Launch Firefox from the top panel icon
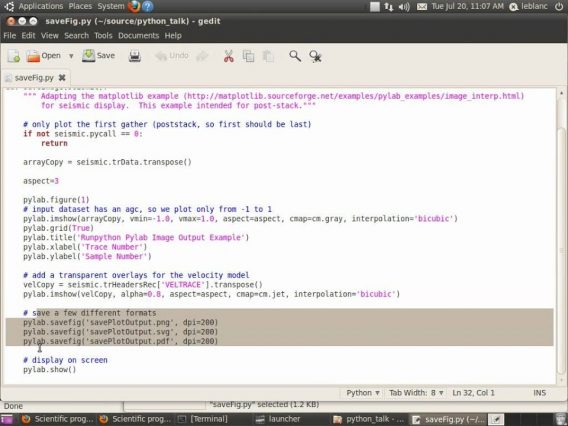The image size is (568, 426). [134, 6]
